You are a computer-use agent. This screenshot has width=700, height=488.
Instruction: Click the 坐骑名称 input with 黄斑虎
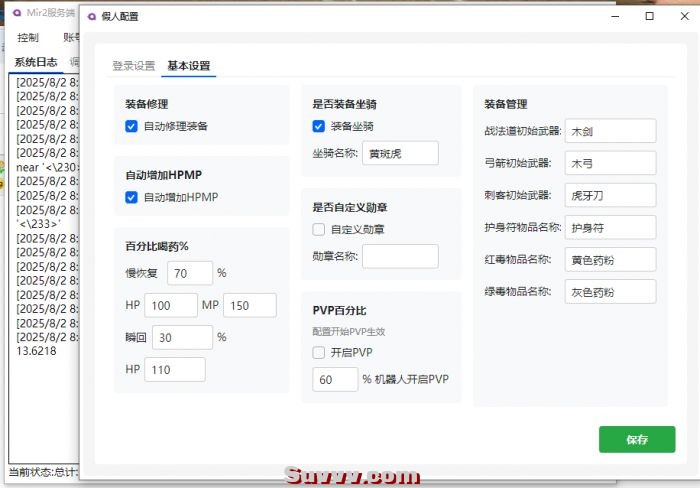click(x=400, y=153)
